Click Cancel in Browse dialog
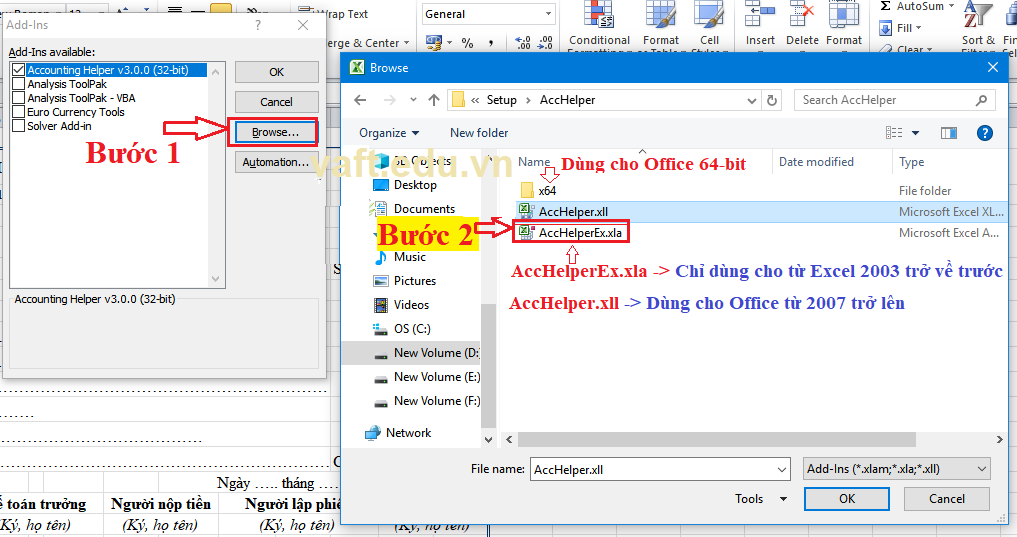 click(x=947, y=499)
